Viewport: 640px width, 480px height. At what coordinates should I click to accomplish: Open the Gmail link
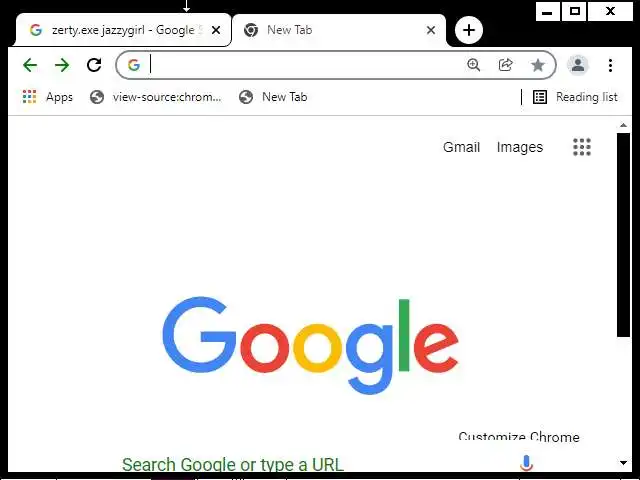point(461,147)
